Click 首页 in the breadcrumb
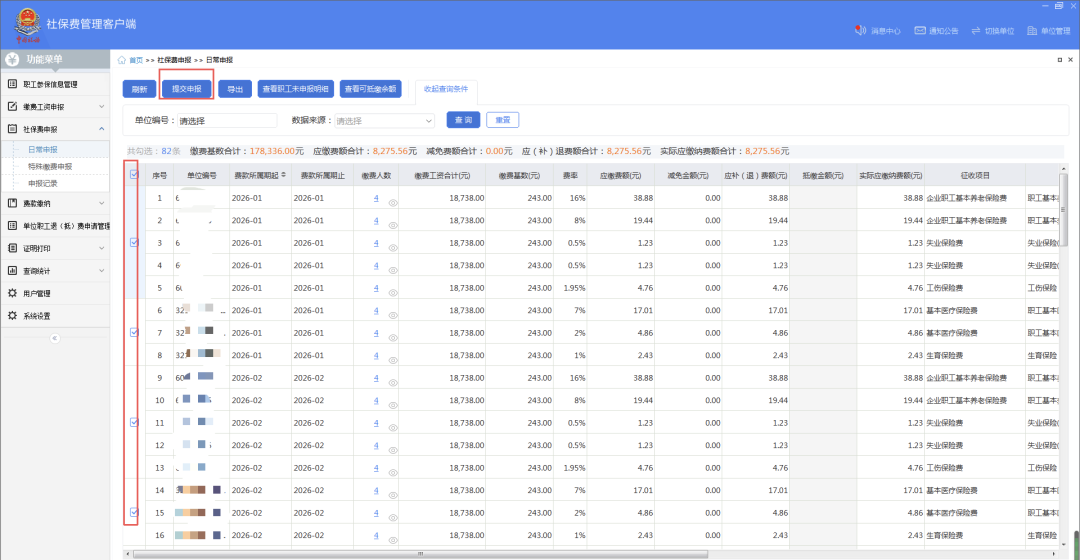Viewport: 1080px width, 560px height. (x=136, y=60)
